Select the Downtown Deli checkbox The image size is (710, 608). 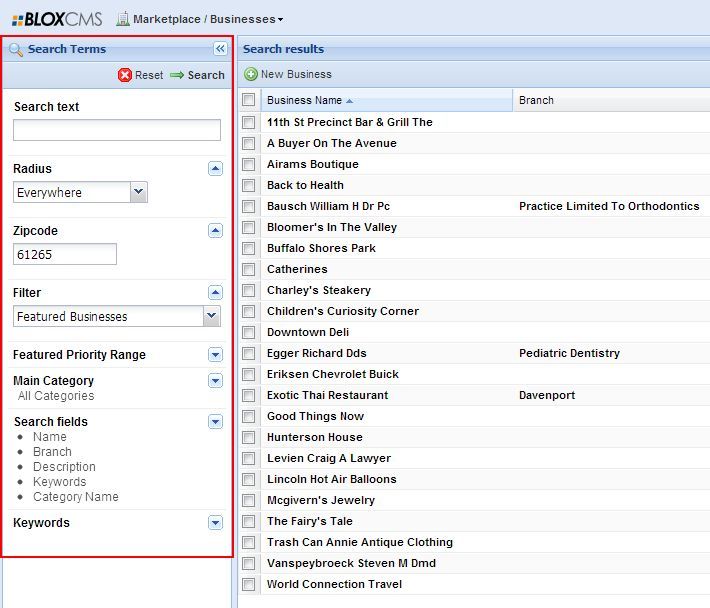[248, 332]
